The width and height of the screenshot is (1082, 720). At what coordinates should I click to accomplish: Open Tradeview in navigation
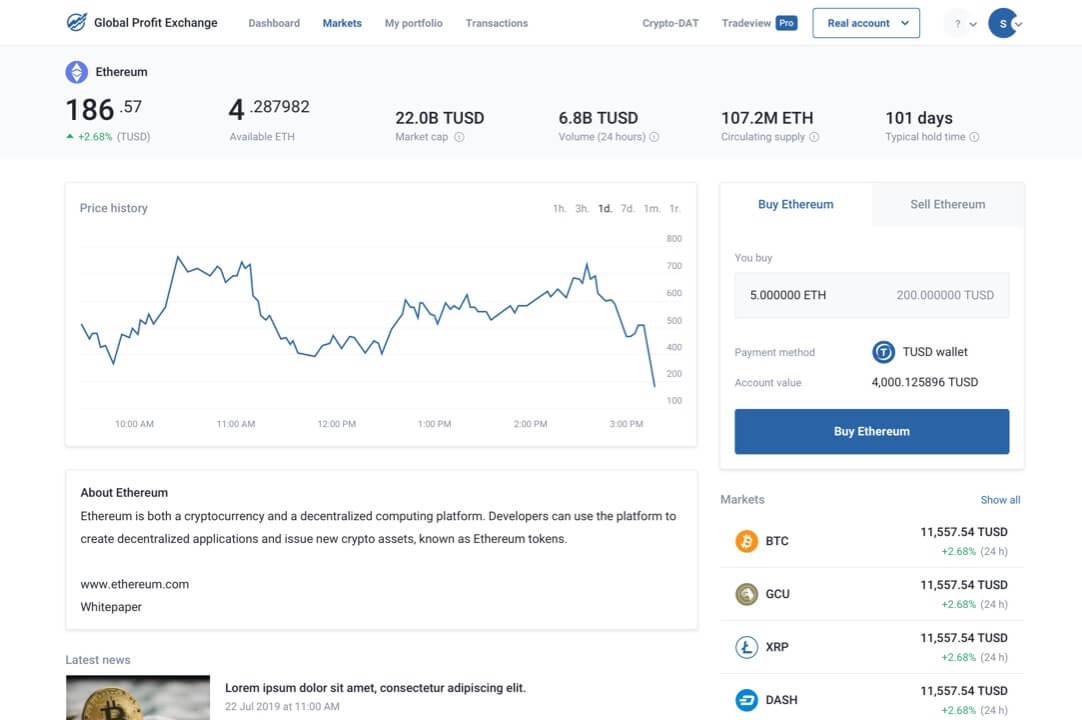(x=747, y=23)
